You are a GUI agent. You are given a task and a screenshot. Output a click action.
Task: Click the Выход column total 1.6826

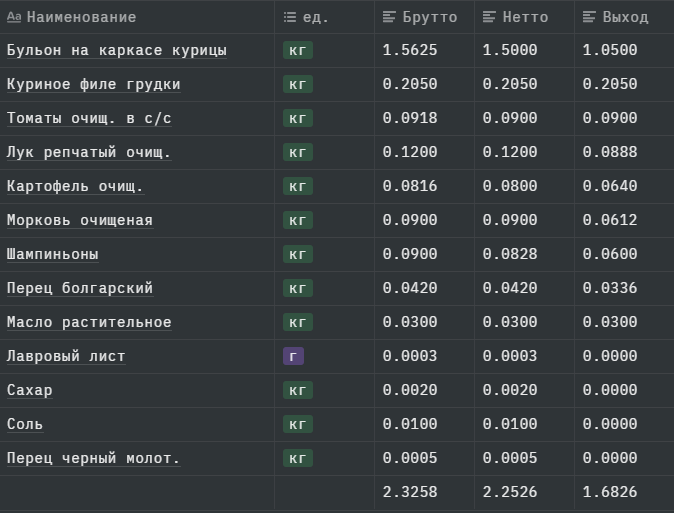pyautogui.click(x=610, y=493)
